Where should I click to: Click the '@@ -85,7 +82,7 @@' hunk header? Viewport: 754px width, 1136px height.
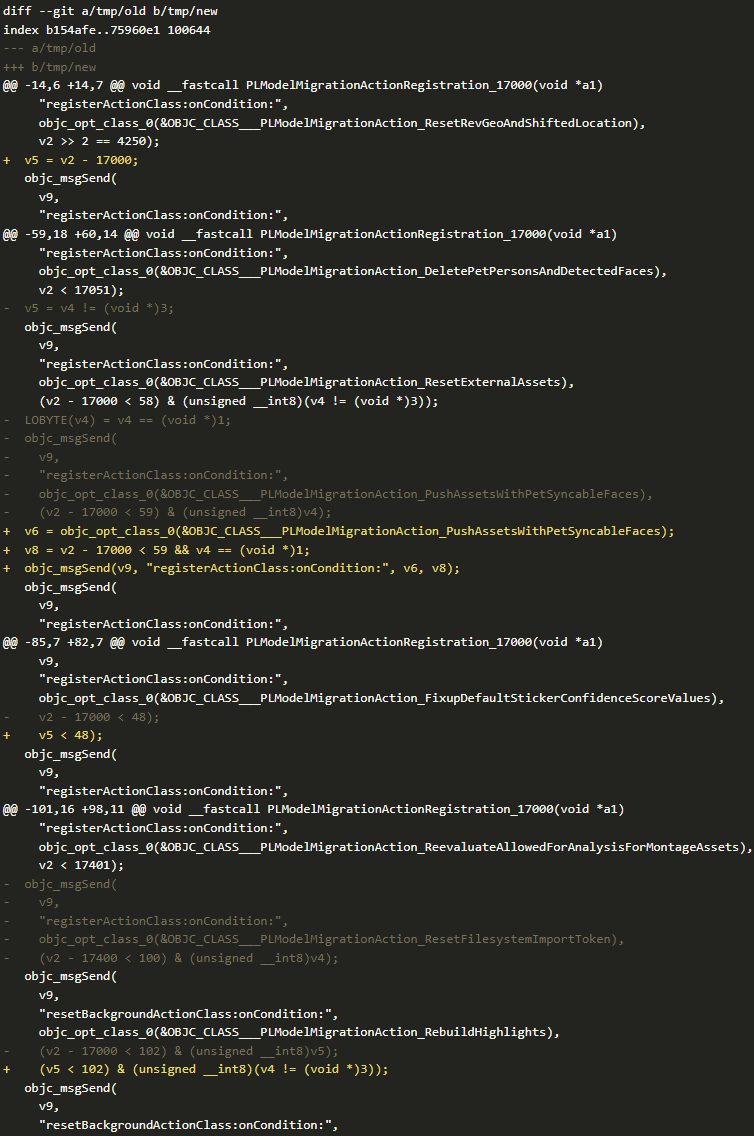click(x=303, y=642)
